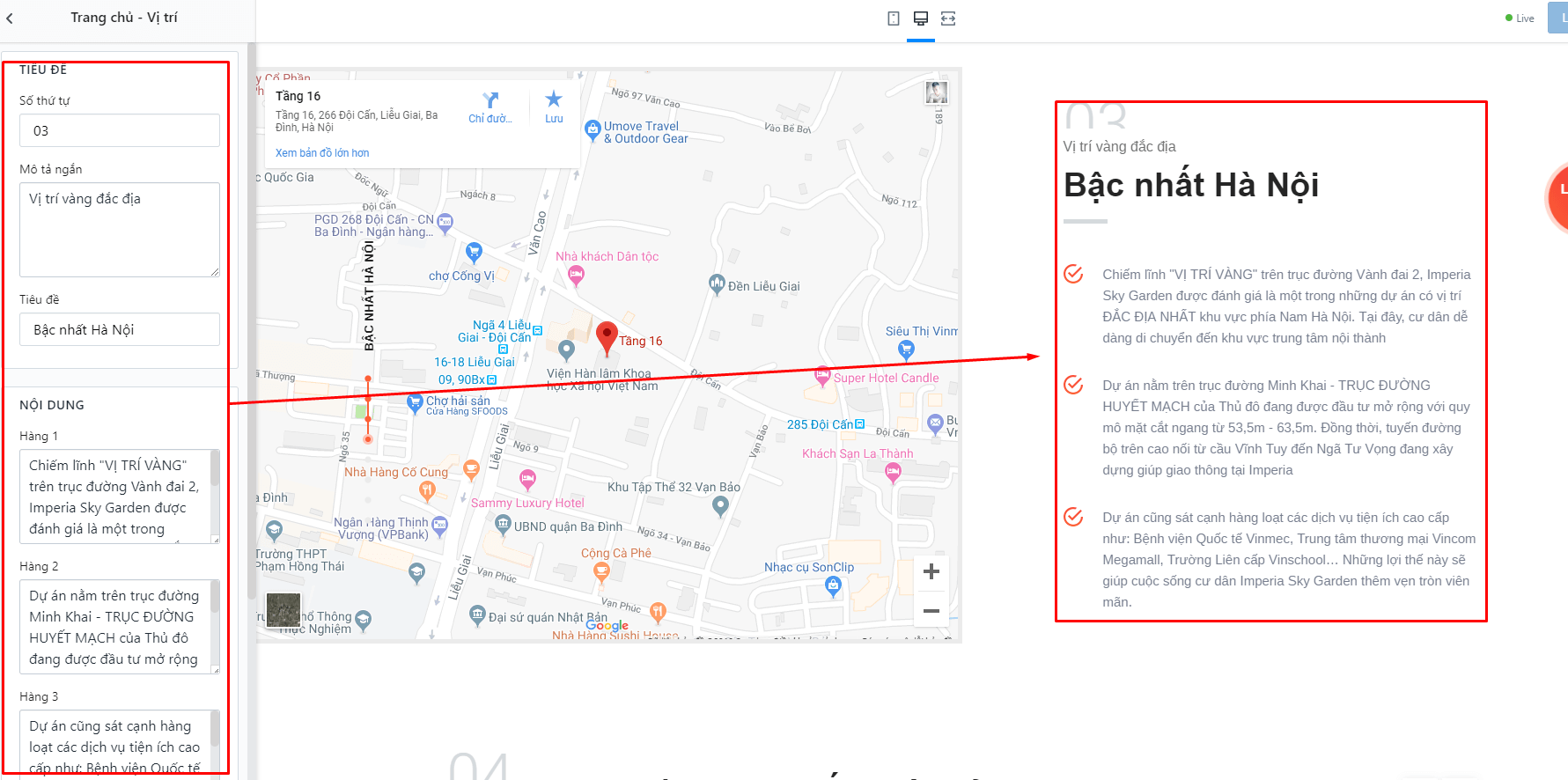This screenshot has width=1568, height=780.
Task: Zoom out on the map
Action: tap(931, 611)
